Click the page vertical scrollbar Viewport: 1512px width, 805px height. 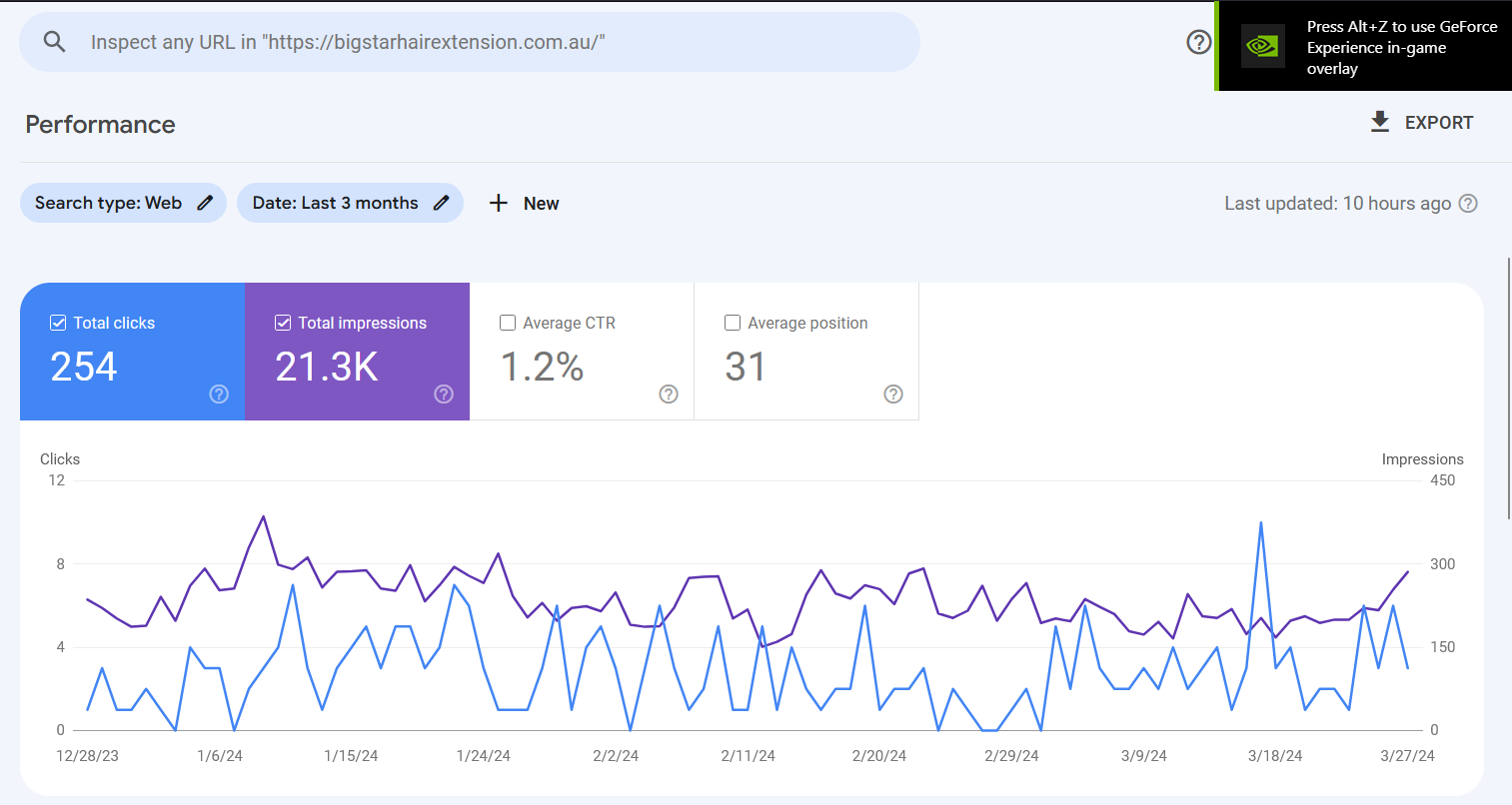tap(1508, 388)
